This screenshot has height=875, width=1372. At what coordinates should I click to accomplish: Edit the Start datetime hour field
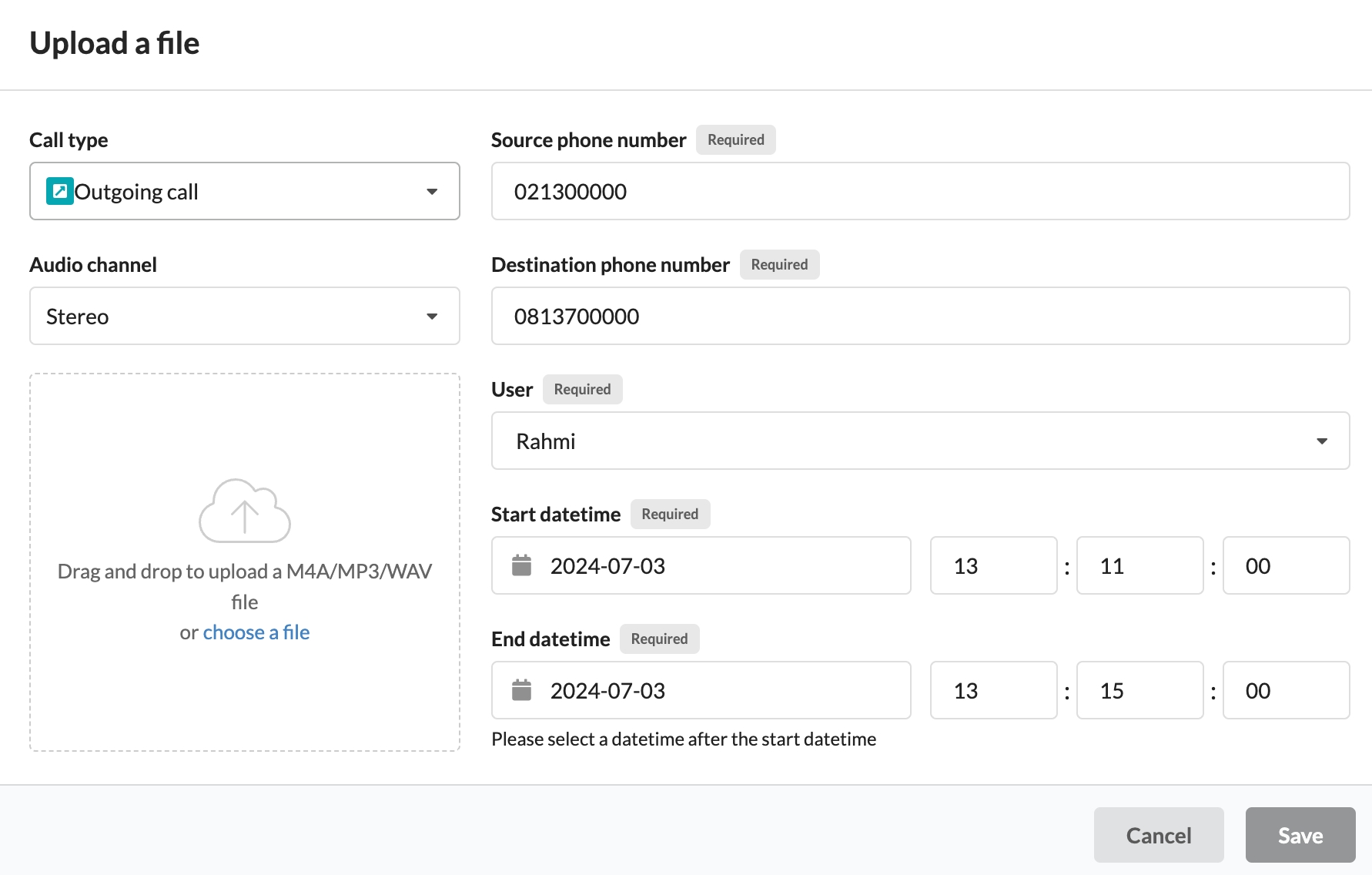[993, 565]
